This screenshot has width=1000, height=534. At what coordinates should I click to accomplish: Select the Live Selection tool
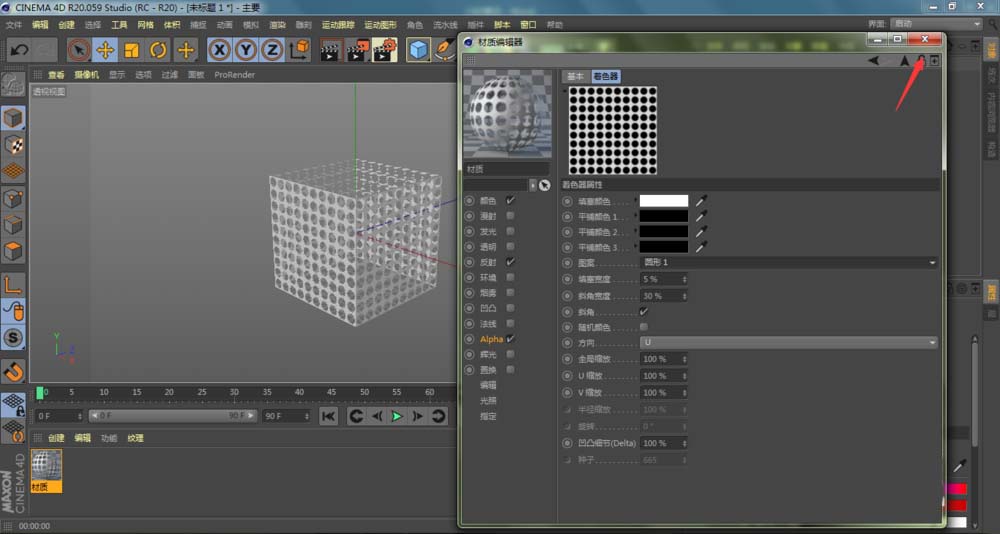[x=78, y=50]
